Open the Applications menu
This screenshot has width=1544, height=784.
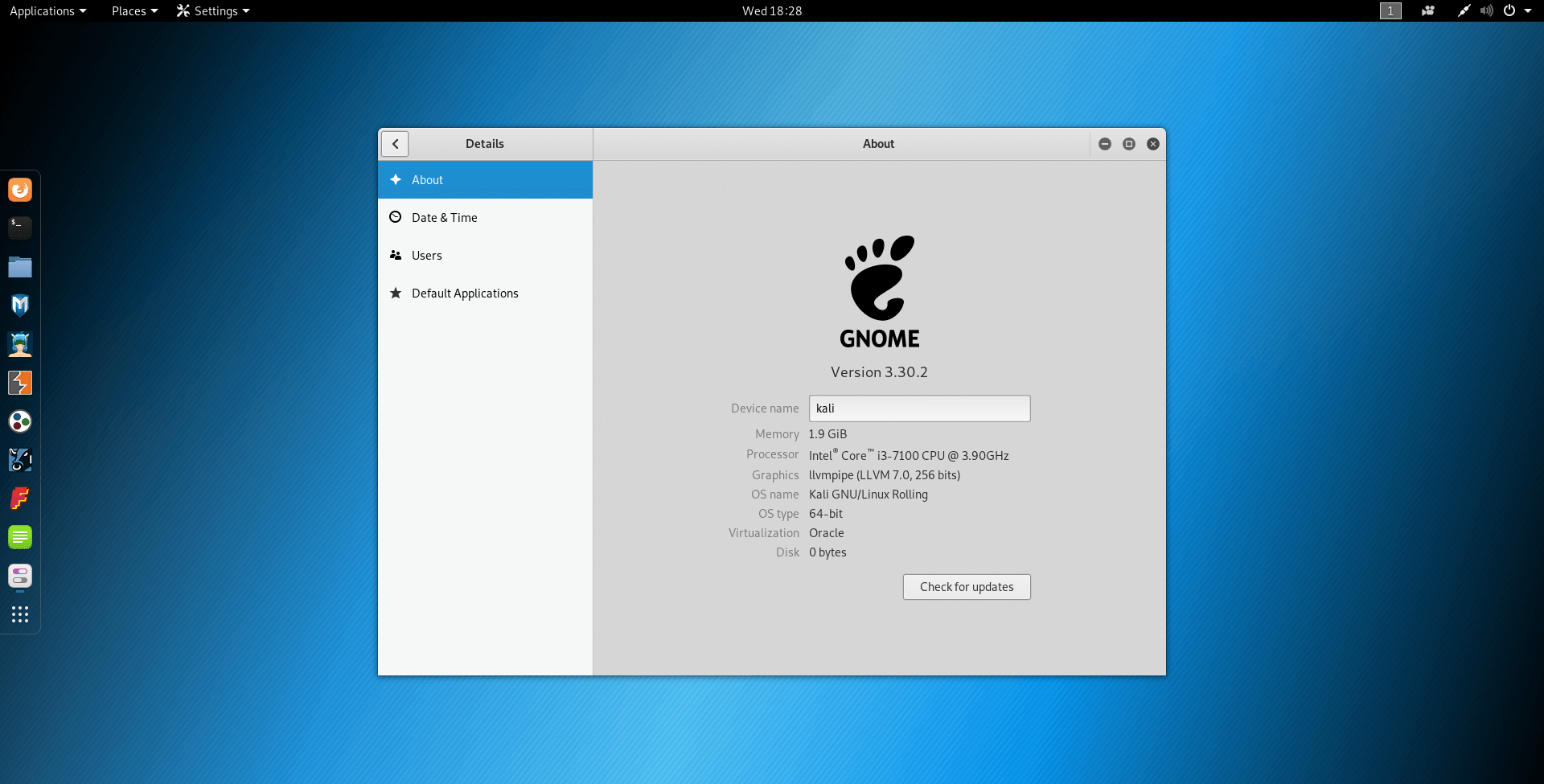[x=47, y=10]
